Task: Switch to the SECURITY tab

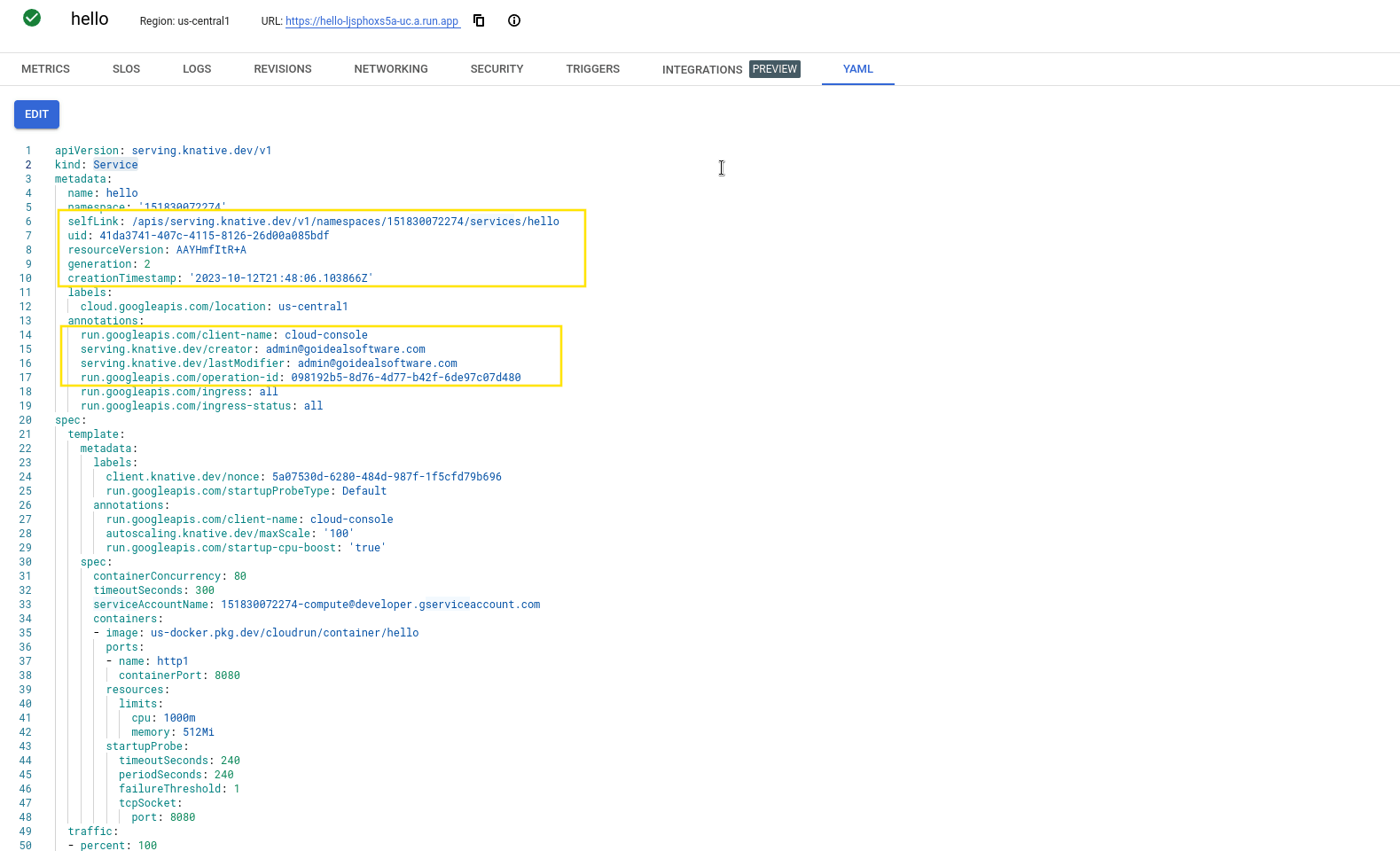Action: [x=497, y=69]
